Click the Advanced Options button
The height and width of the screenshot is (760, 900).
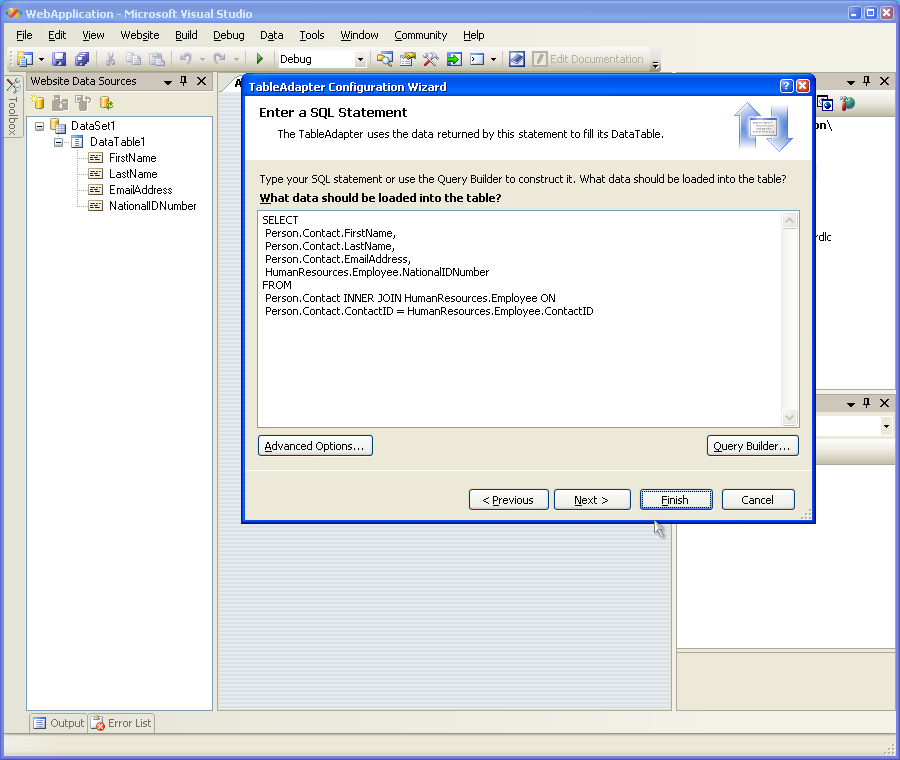(x=315, y=446)
